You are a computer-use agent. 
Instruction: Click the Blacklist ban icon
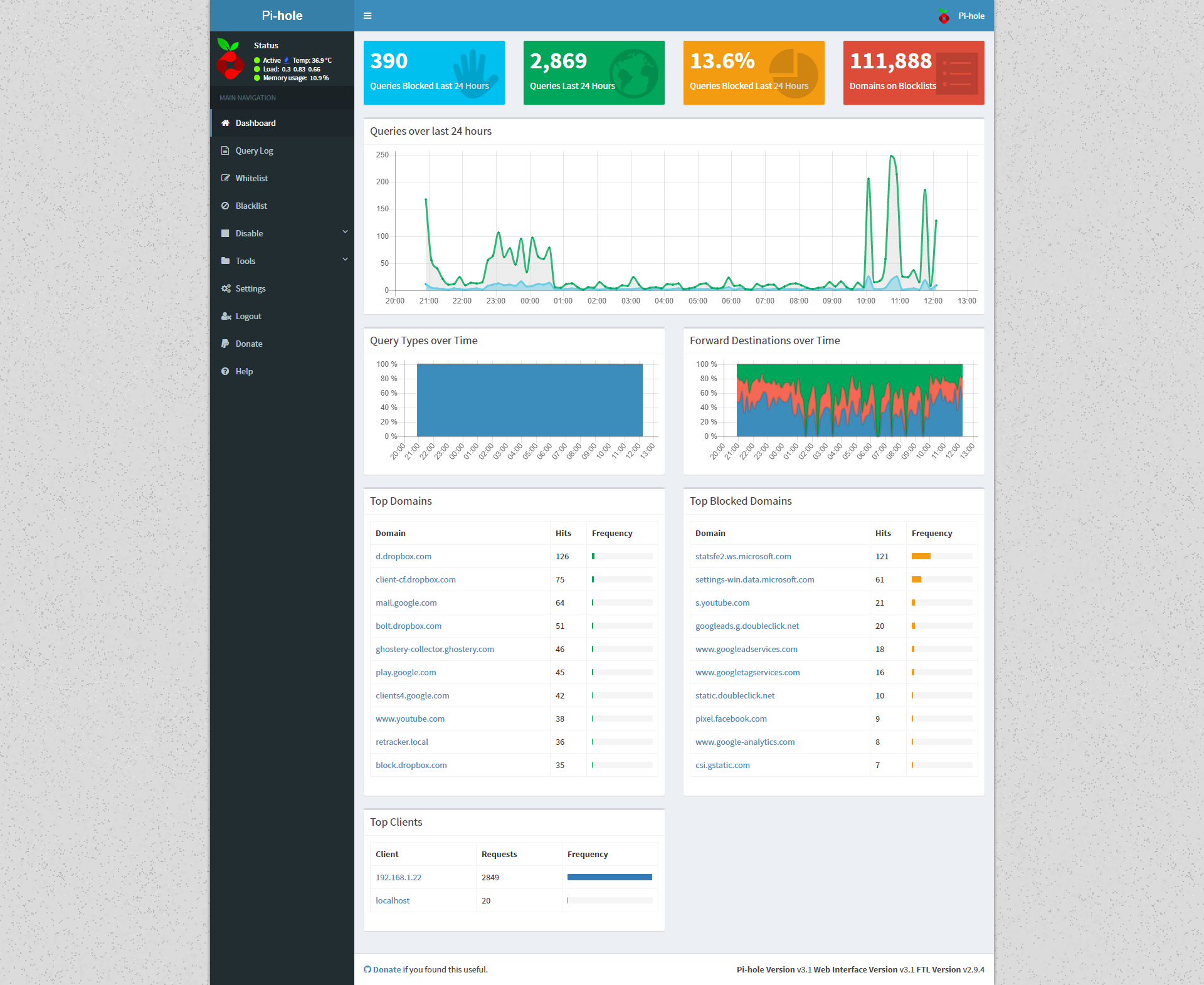pyautogui.click(x=225, y=206)
